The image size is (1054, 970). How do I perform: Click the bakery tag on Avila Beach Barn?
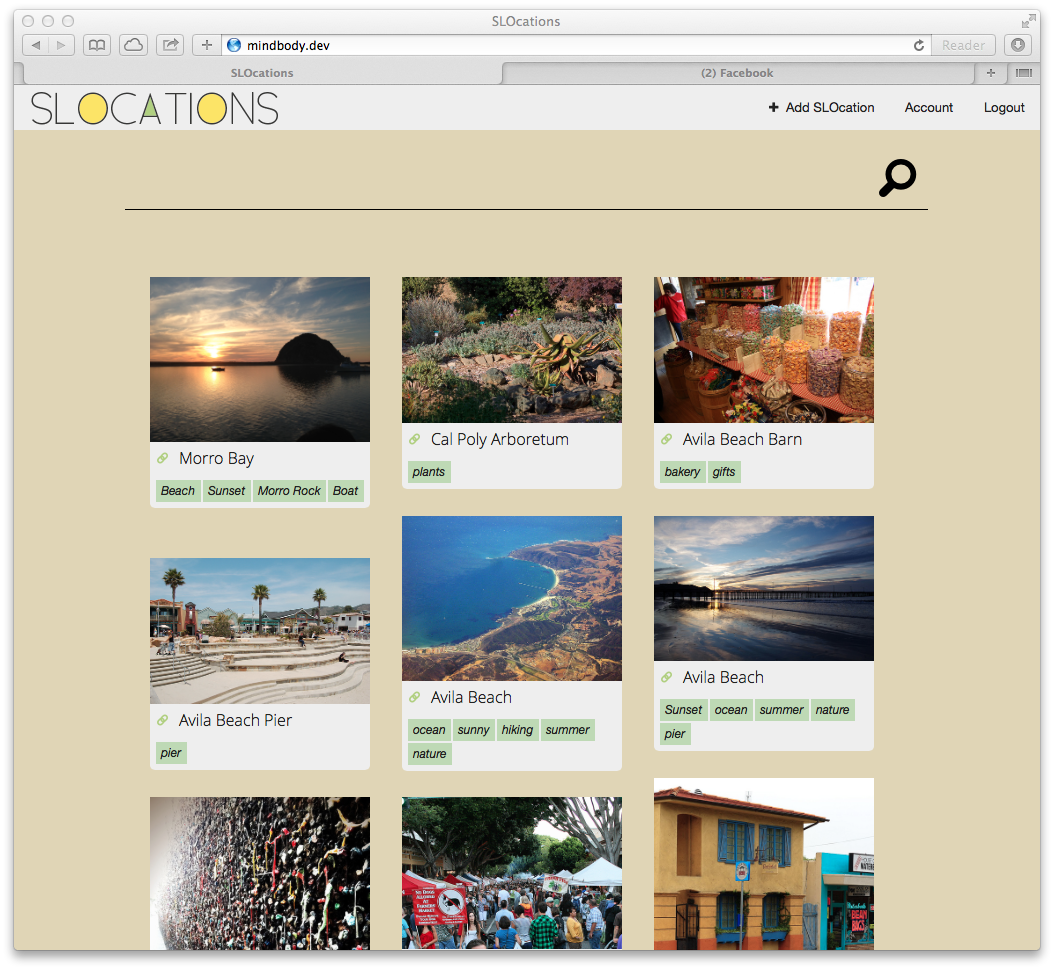click(x=682, y=472)
